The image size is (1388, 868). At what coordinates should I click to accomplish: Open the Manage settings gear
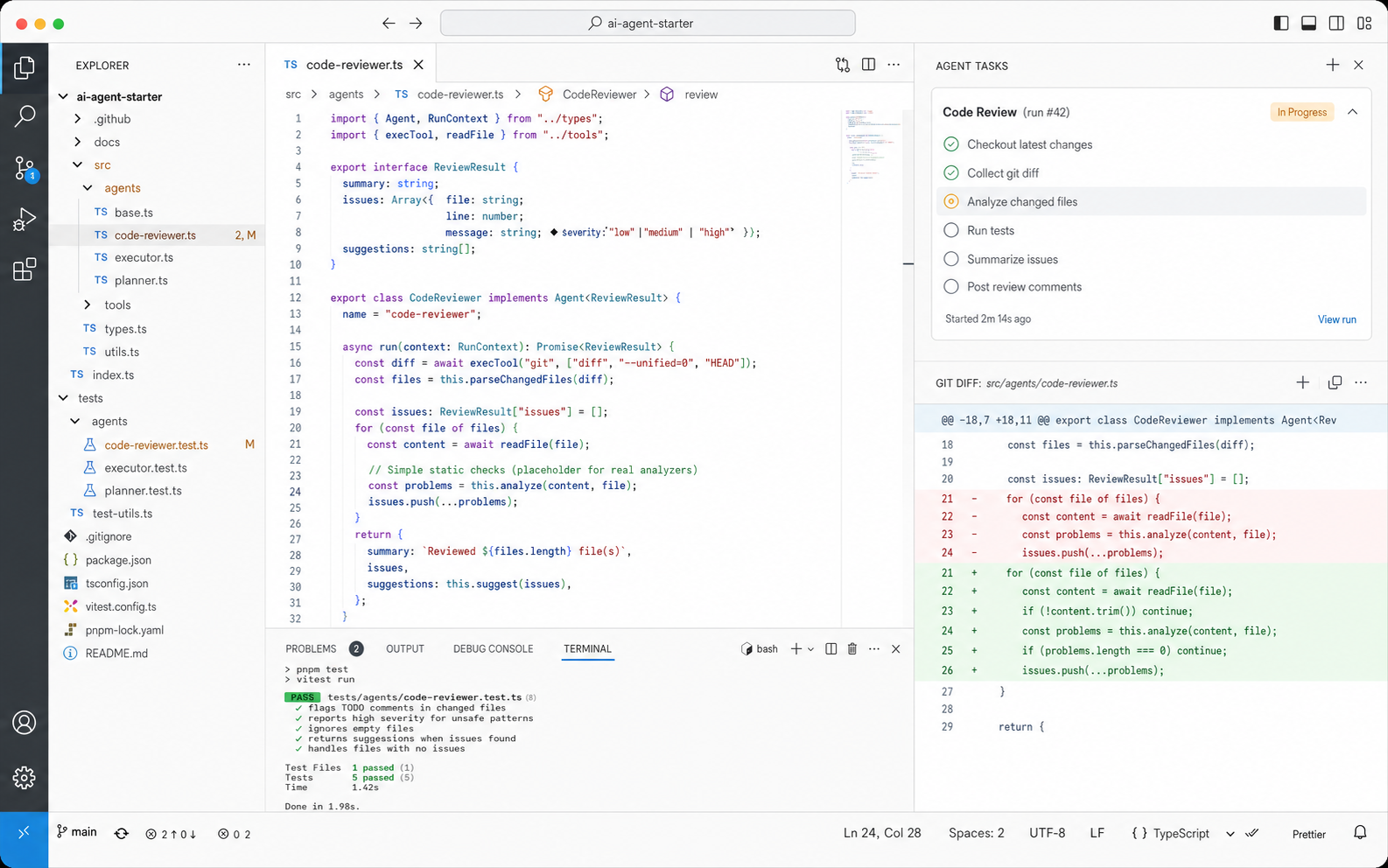[x=25, y=777]
